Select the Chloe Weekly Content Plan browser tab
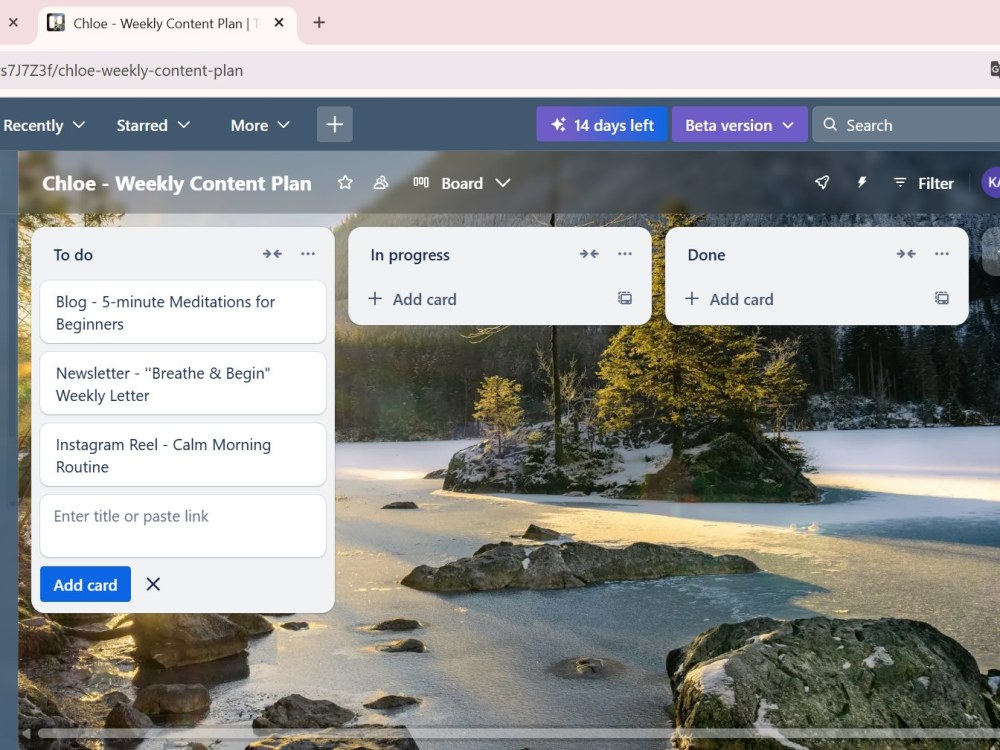 [x=166, y=24]
